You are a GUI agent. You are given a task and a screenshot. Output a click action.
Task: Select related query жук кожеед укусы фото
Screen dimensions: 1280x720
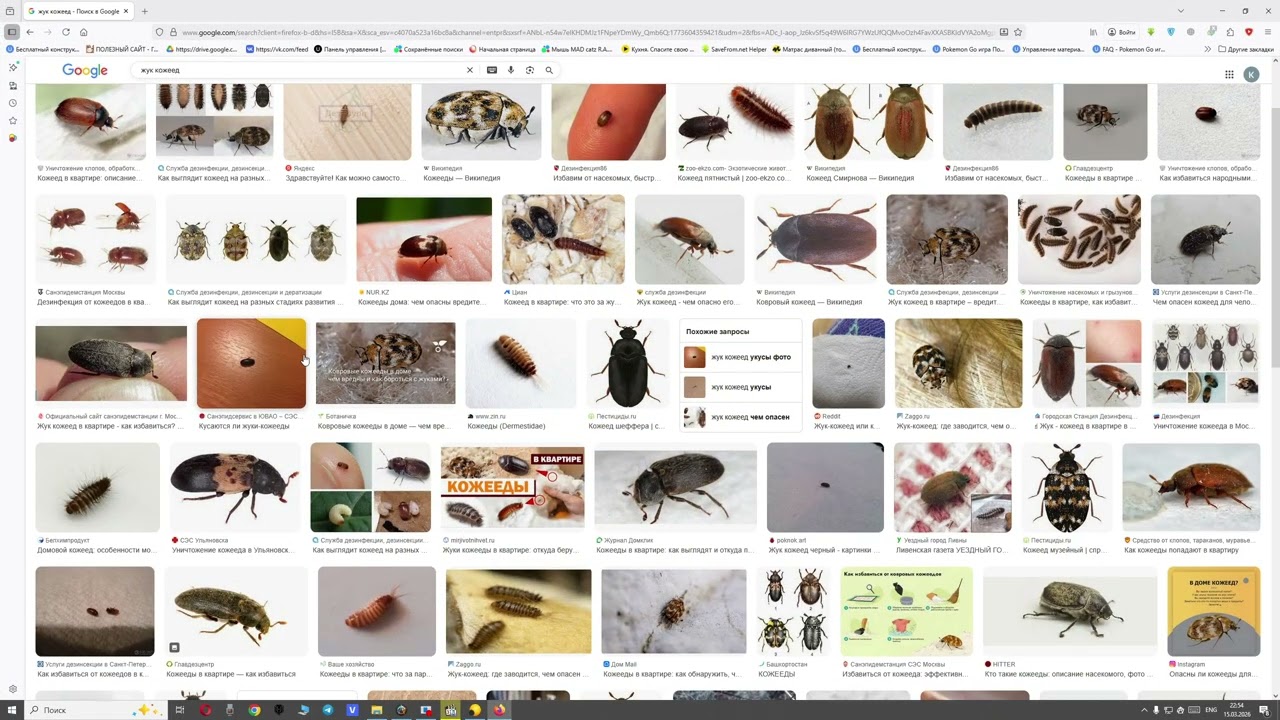739,357
